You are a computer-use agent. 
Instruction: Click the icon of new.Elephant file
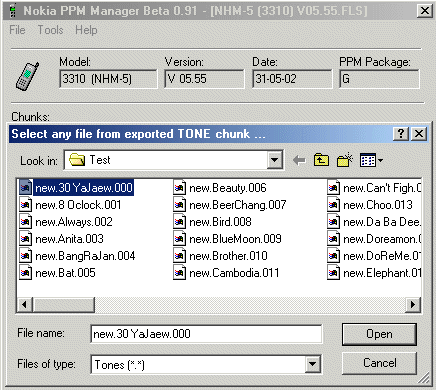tap(333, 273)
